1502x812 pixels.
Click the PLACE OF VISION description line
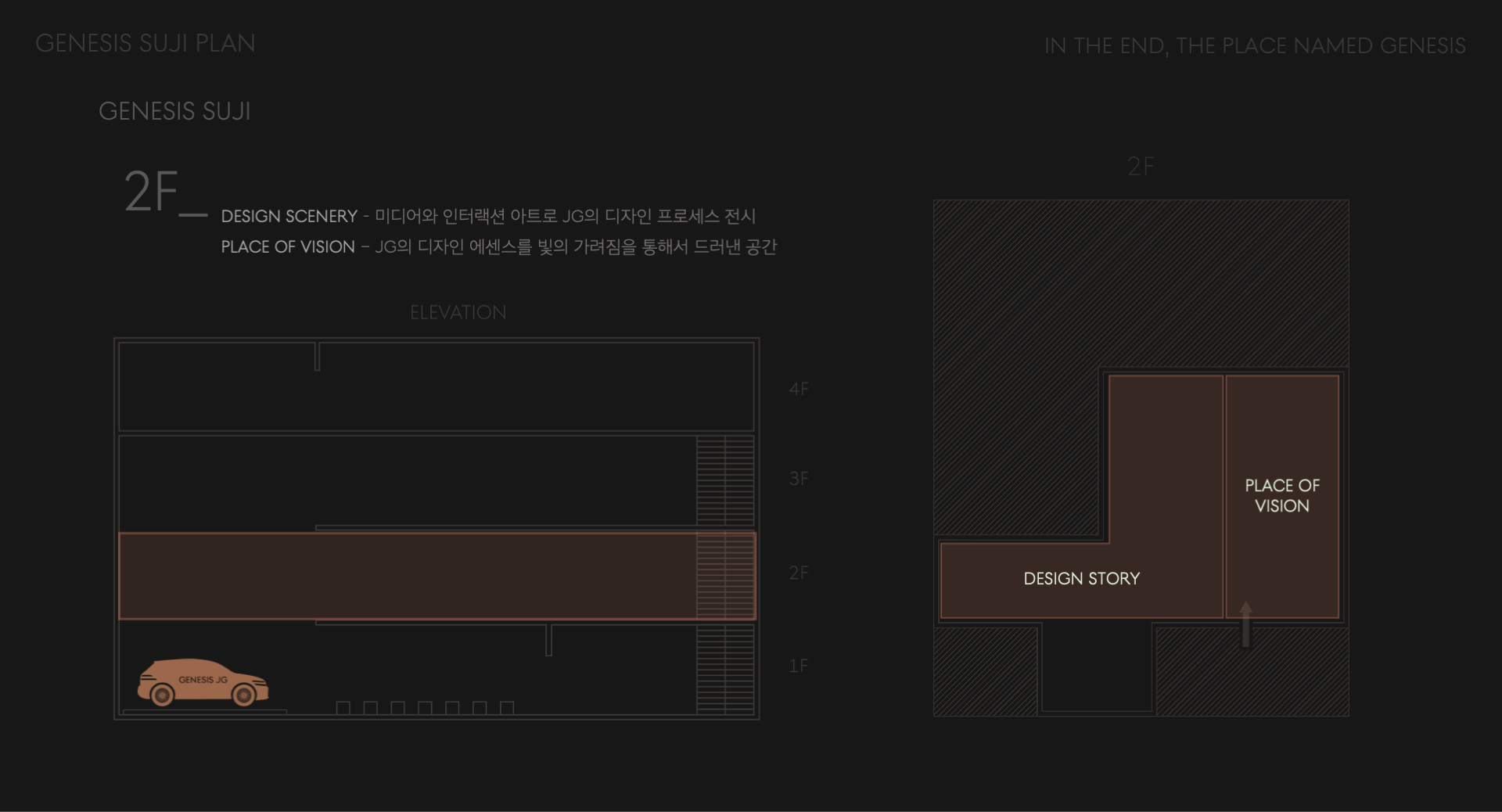tap(498, 246)
